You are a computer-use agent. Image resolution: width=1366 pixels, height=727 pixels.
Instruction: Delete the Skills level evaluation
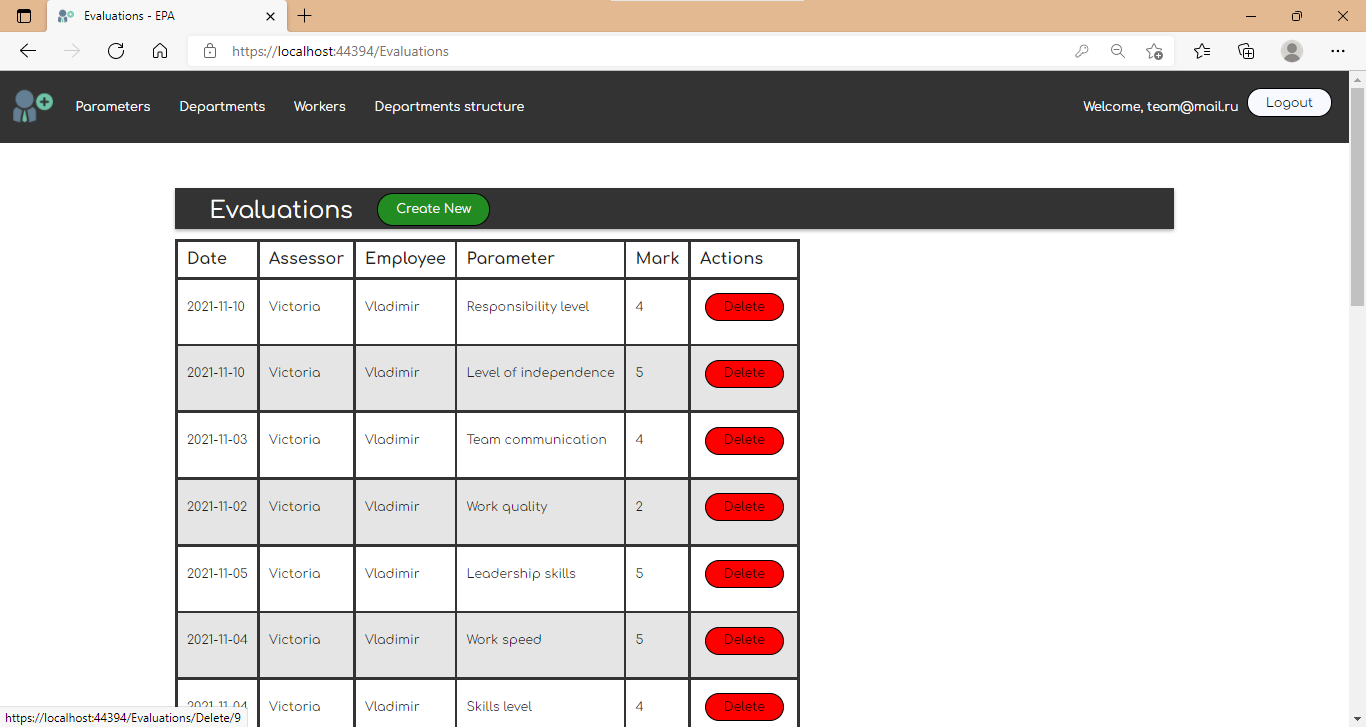[x=744, y=707]
